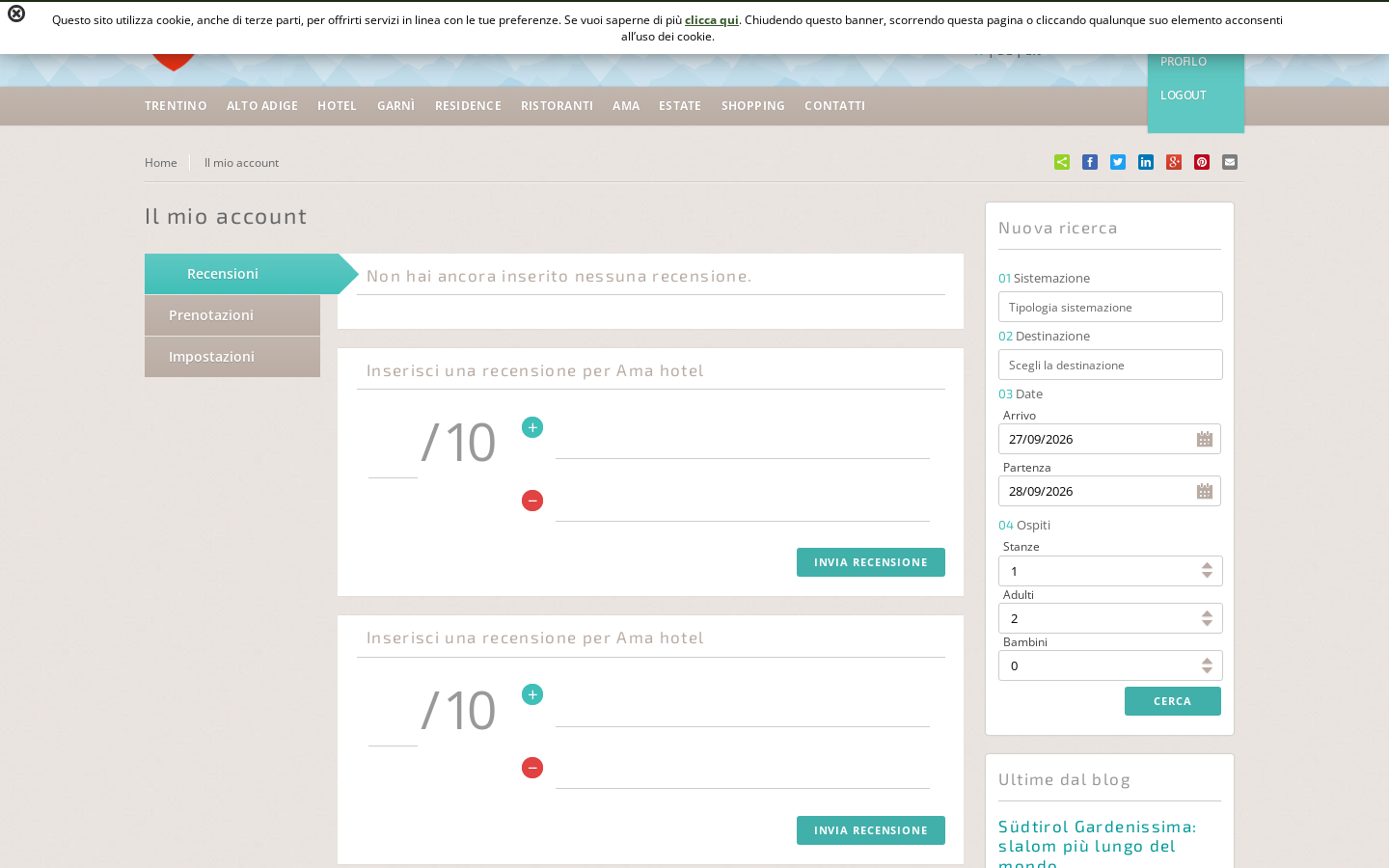Adjust the Stanze stepper arrows
The width and height of the screenshot is (1389, 868).
1207,571
